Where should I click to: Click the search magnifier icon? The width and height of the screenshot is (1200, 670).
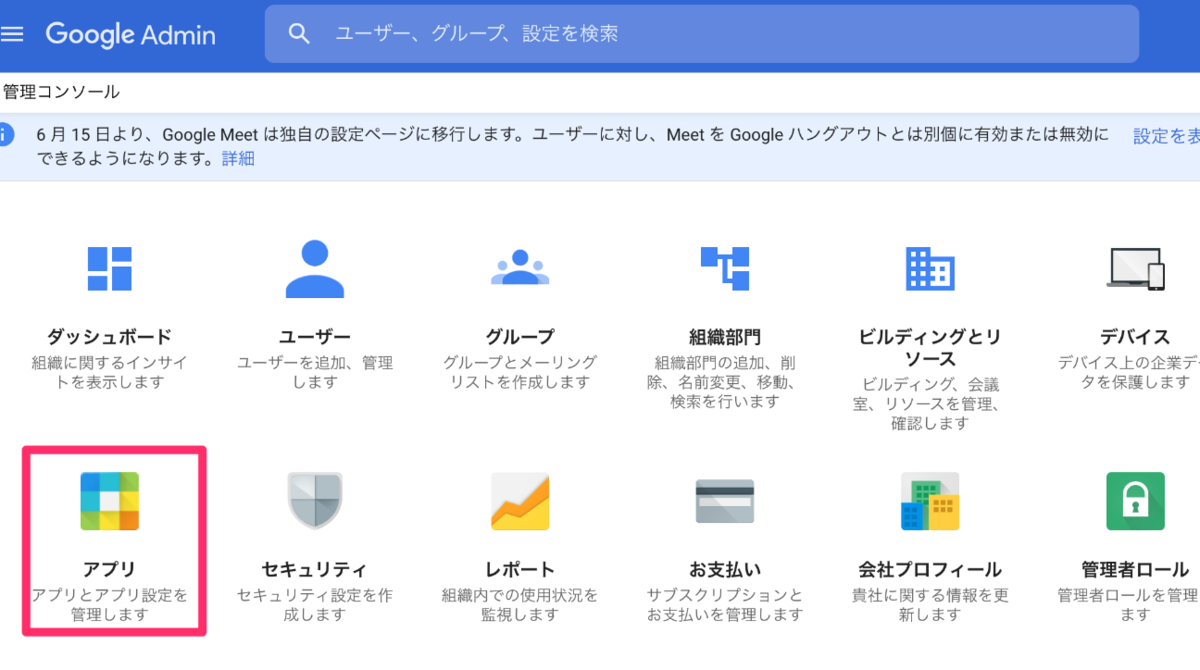(299, 34)
